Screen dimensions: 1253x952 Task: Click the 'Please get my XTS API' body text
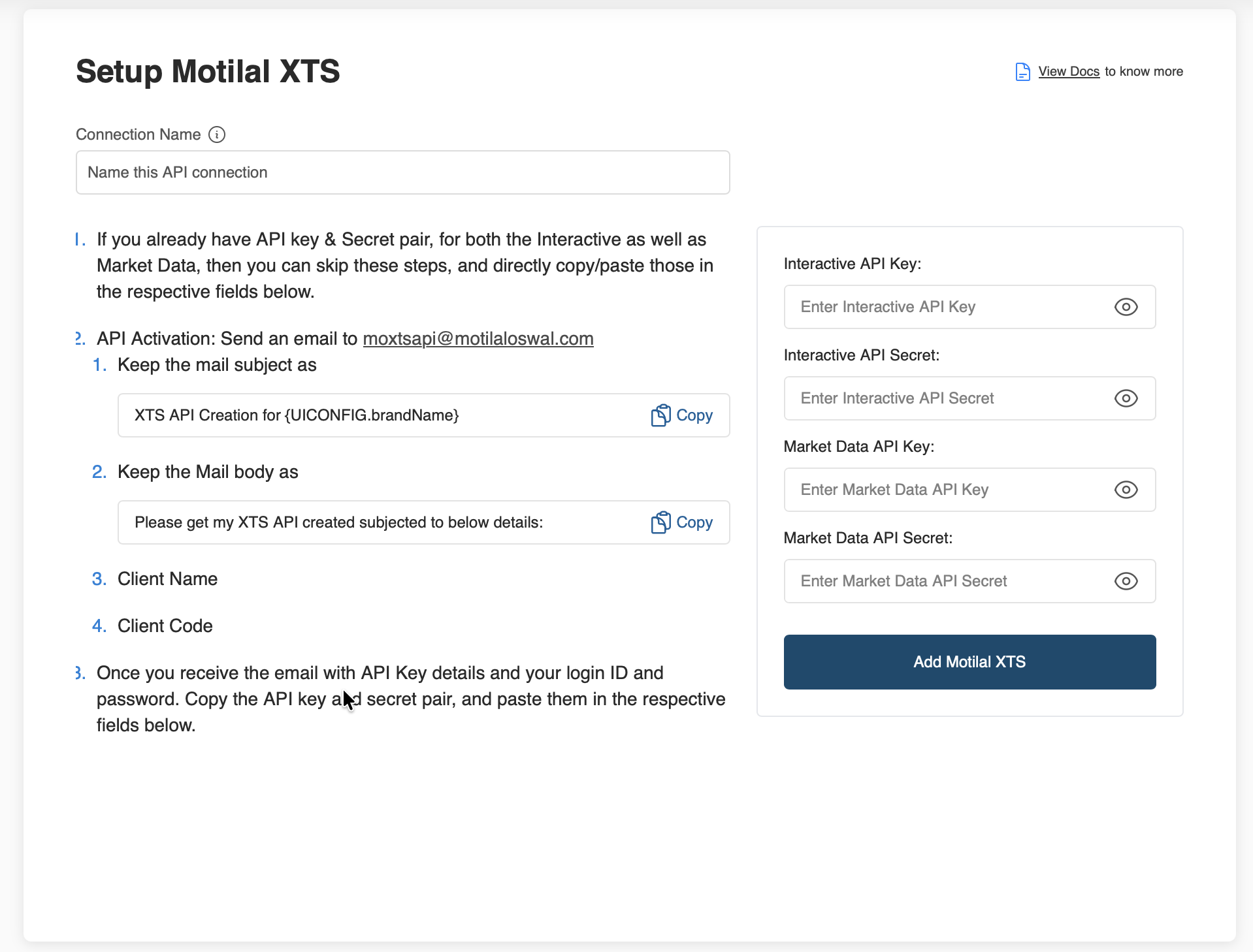point(338,522)
